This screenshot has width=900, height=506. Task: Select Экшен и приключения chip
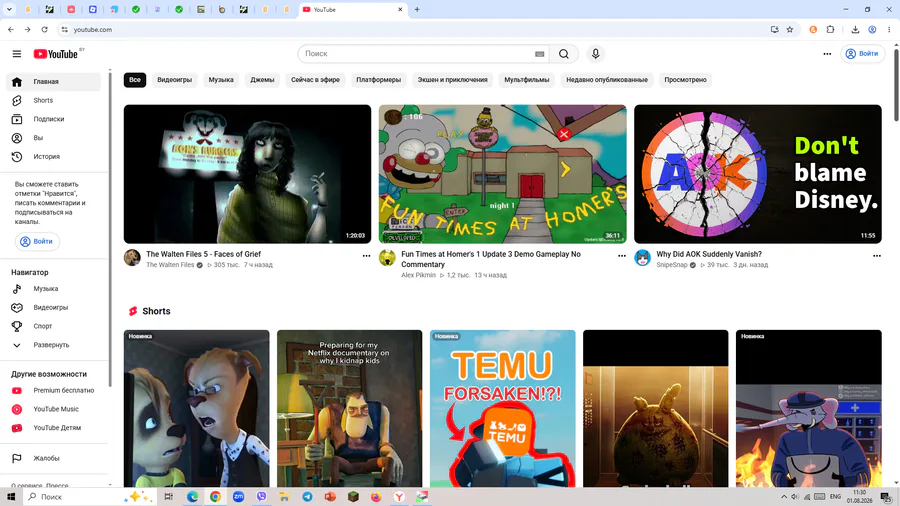pos(452,80)
